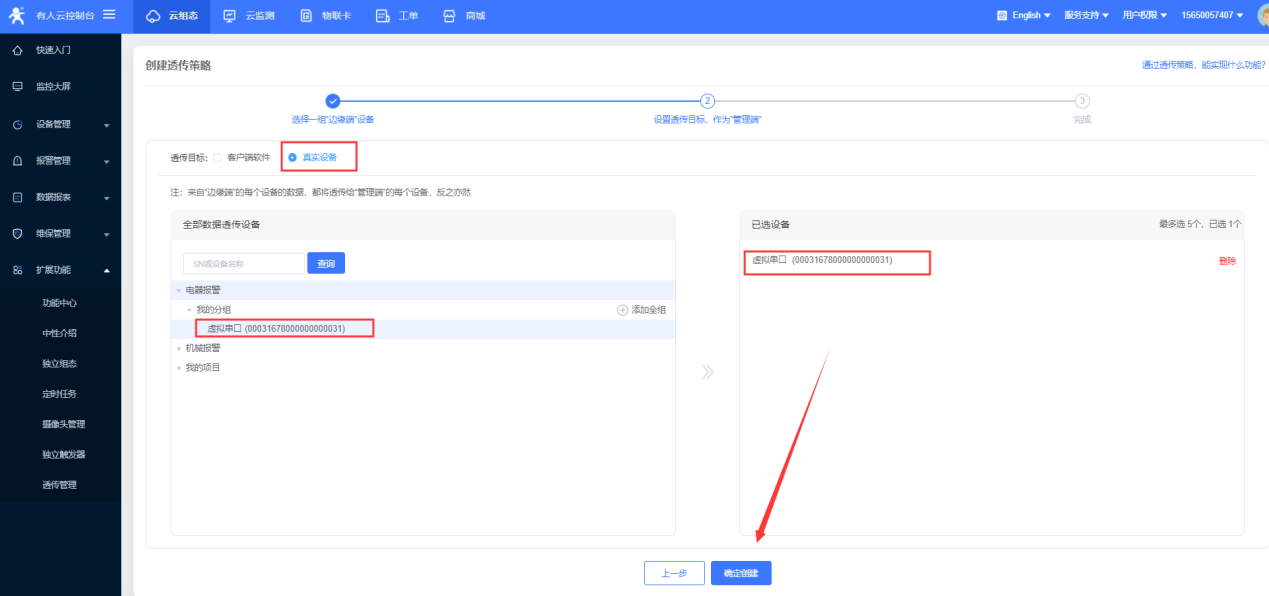Viewport: 1269px width, 596px height.
Task: Select the 真实设备 radio button
Action: pyautogui.click(x=292, y=157)
